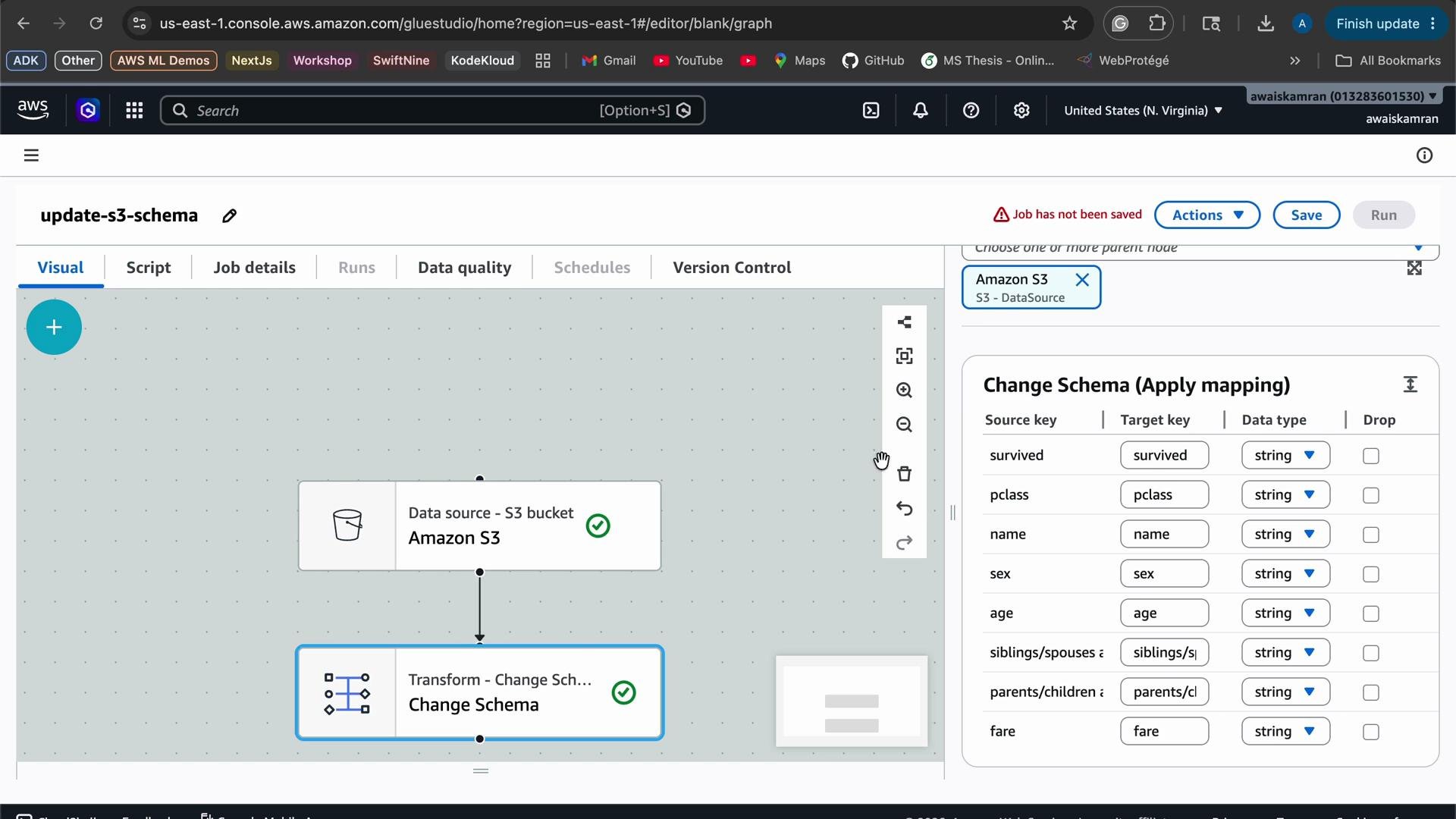Redo the canvas action
This screenshot has width=1456, height=819.
(x=904, y=543)
